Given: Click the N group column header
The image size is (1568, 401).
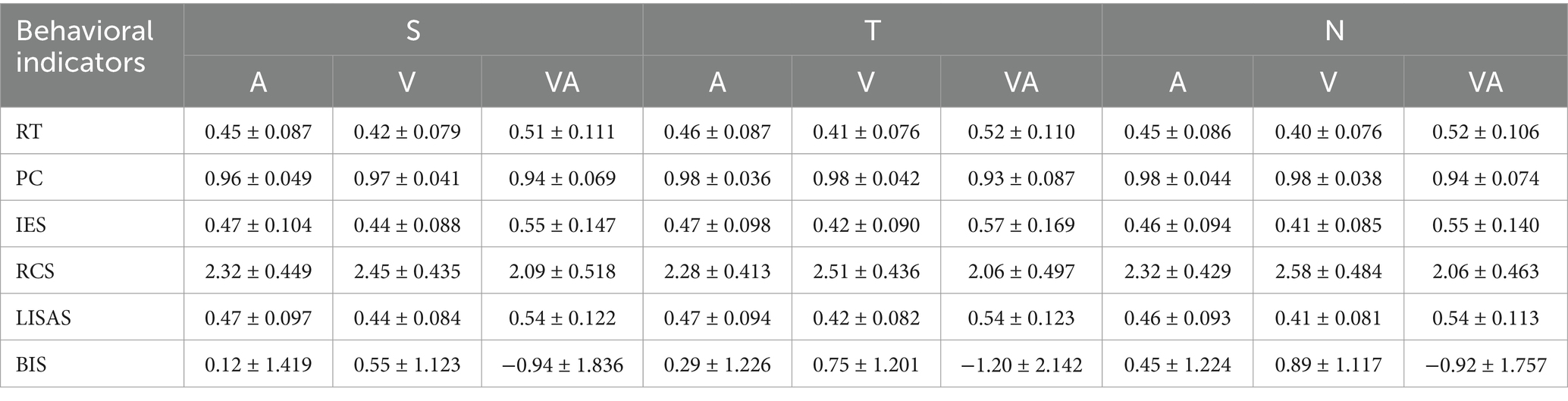Looking at the screenshot, I should [1334, 30].
